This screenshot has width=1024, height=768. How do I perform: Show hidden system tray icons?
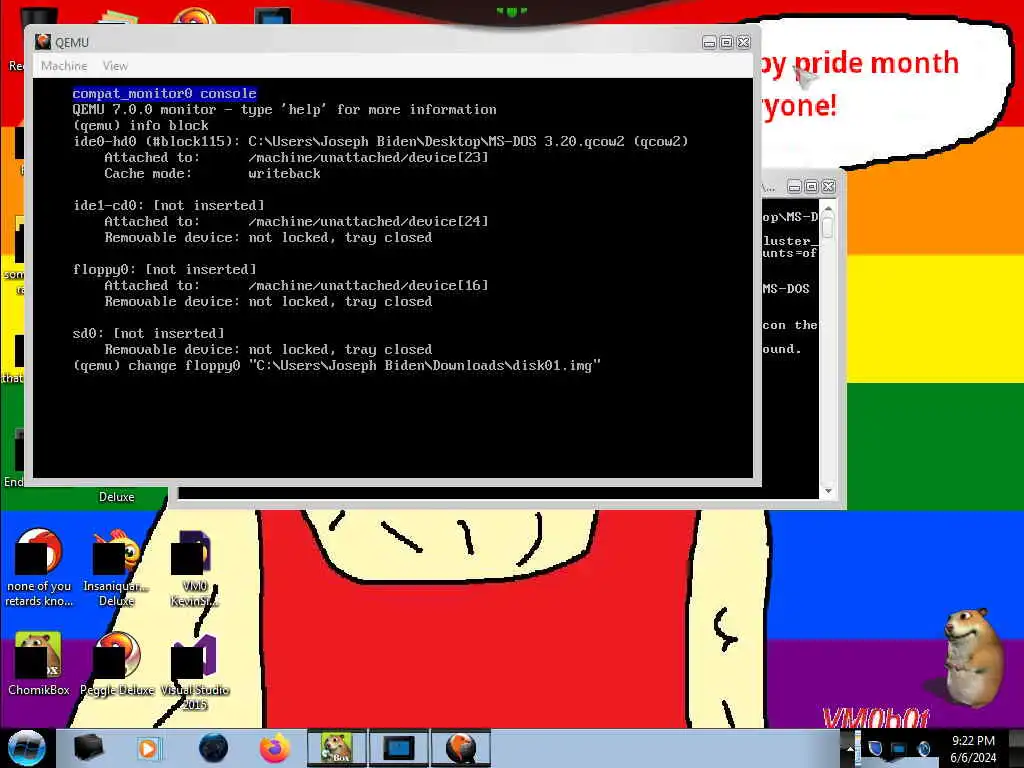(x=850, y=748)
